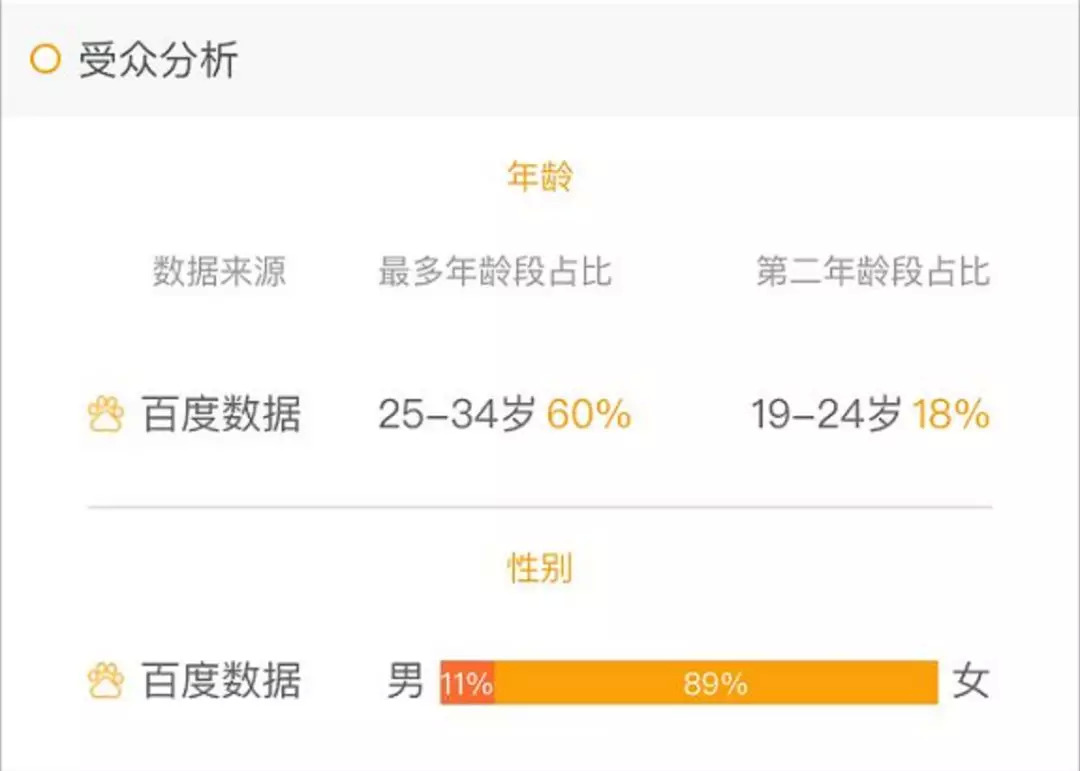Select 百度数据 label in age row
1080x771 pixels.
tap(221, 415)
